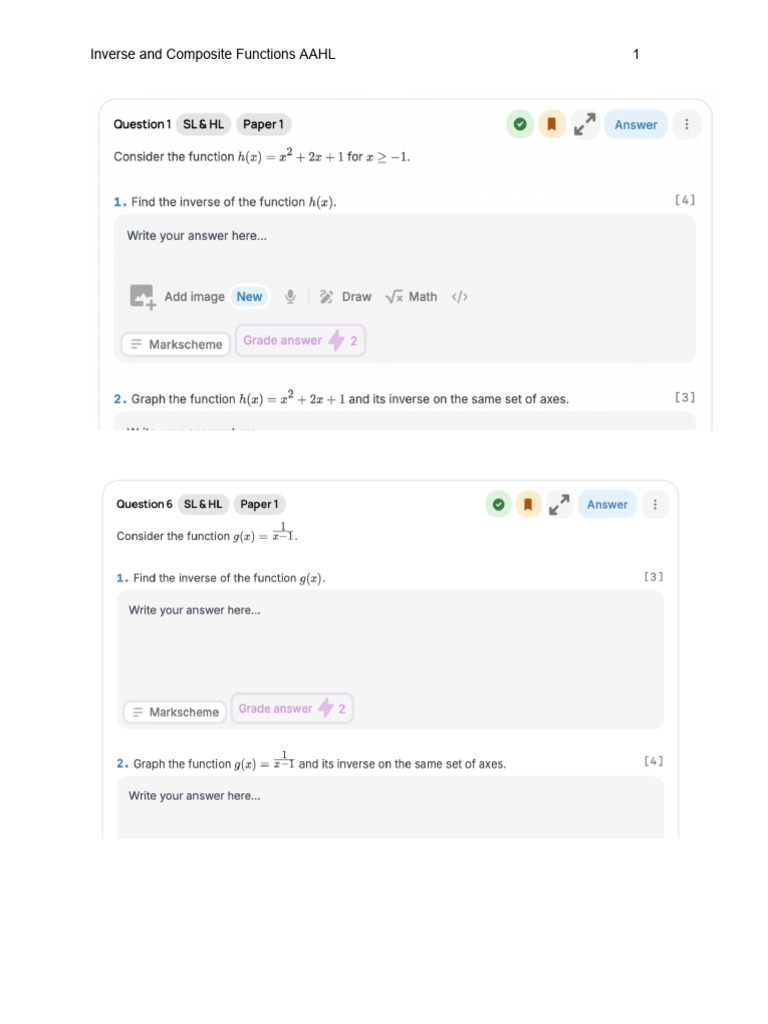The height and width of the screenshot is (1024, 768).
Task: Open Markscheme for Question 1 part 1
Action: click(x=175, y=344)
